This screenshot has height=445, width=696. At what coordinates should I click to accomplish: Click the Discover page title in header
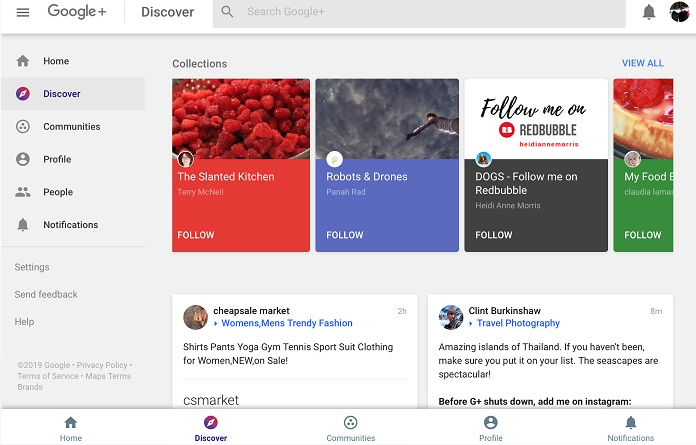(x=167, y=12)
